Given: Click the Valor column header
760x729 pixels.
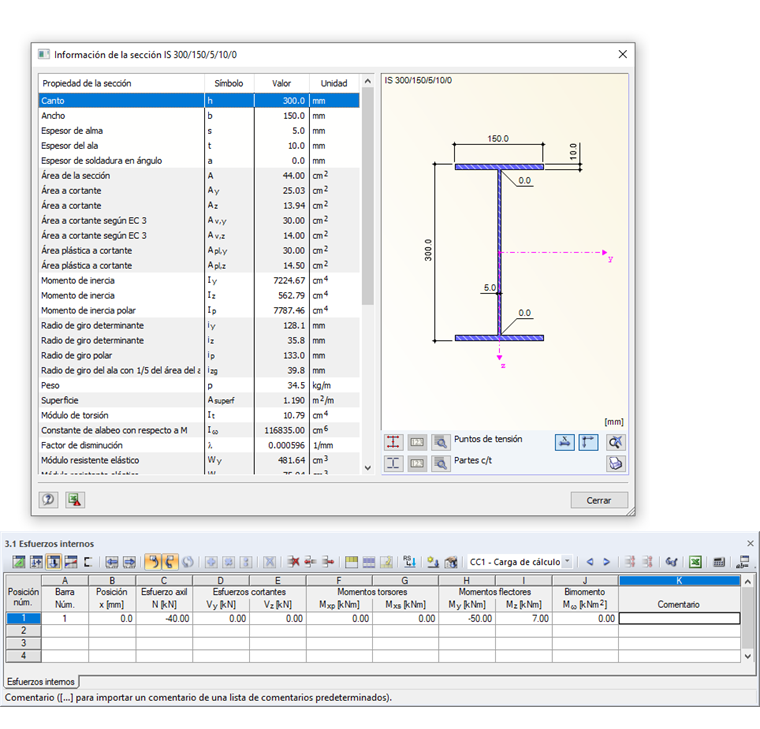Looking at the screenshot, I should [282, 83].
